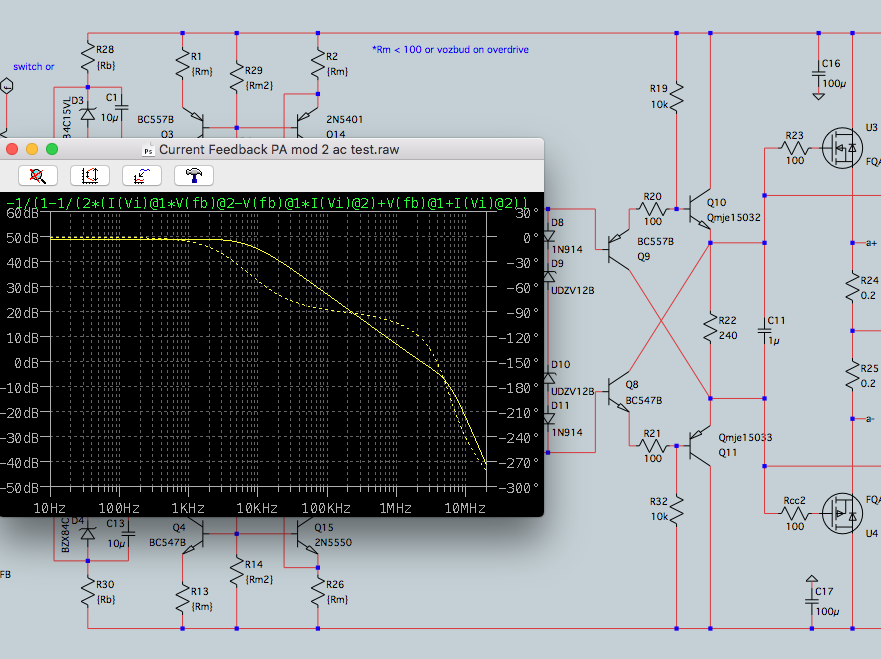Viewport: 881px width, 659px height.
Task: Click the C17 100µ capacitor symbol
Action: point(812,601)
